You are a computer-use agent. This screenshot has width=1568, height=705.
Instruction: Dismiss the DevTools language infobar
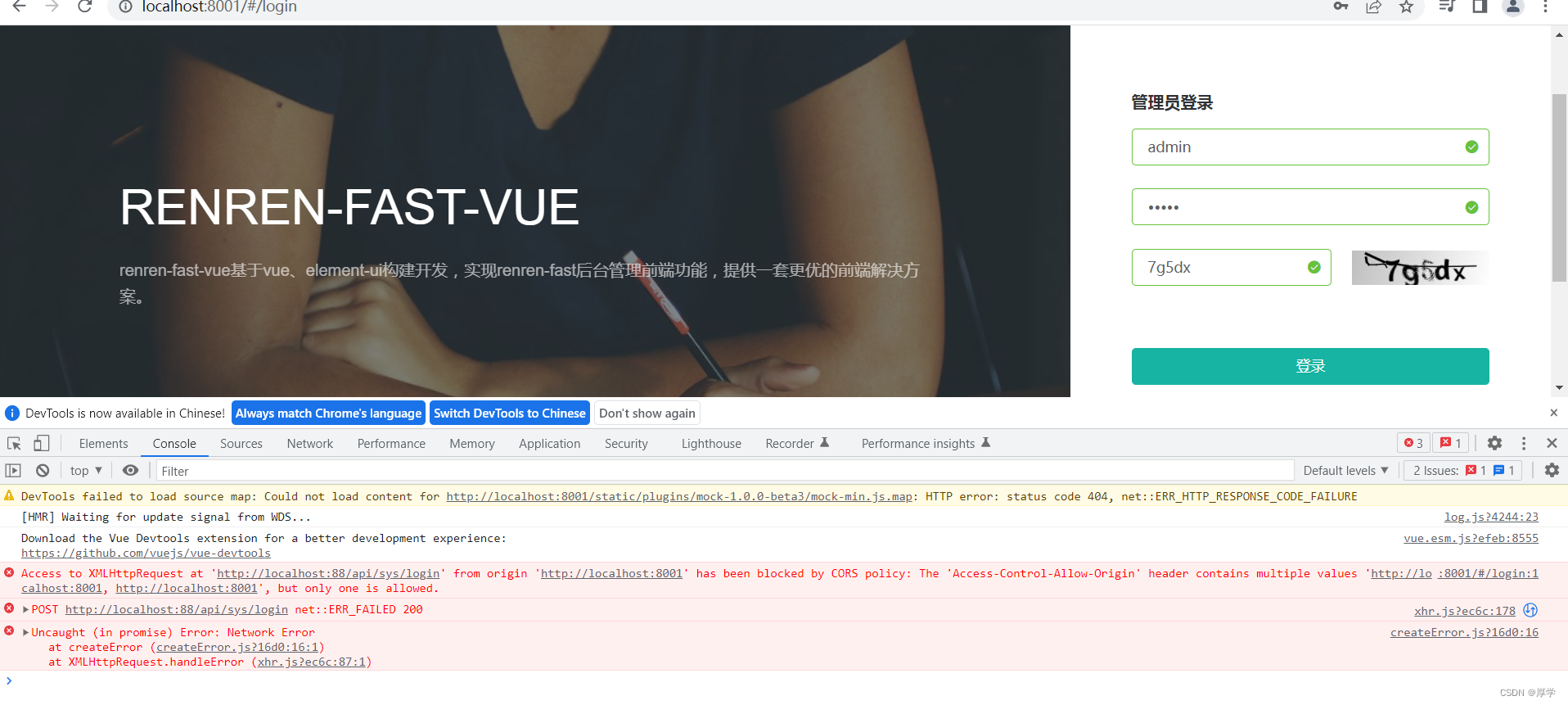(1553, 413)
